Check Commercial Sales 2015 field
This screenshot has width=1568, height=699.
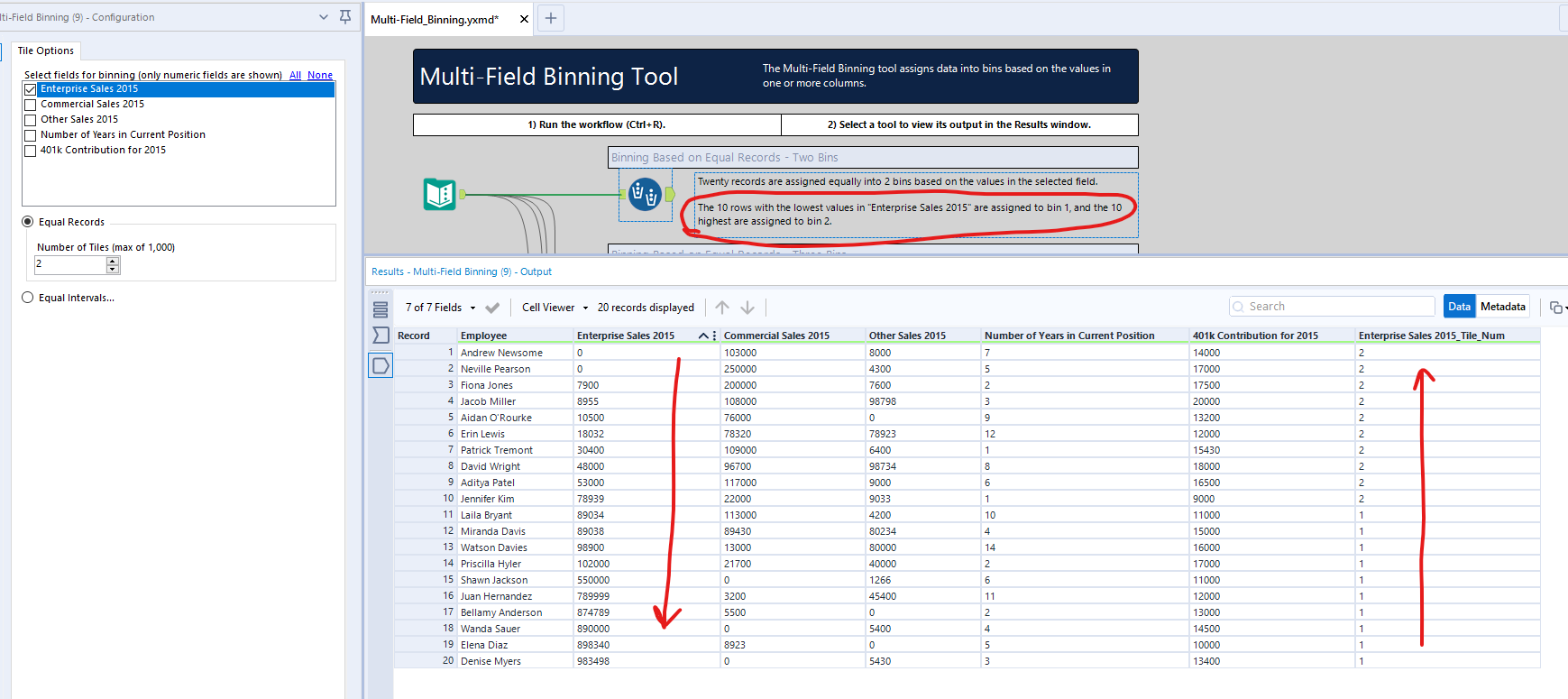(31, 105)
